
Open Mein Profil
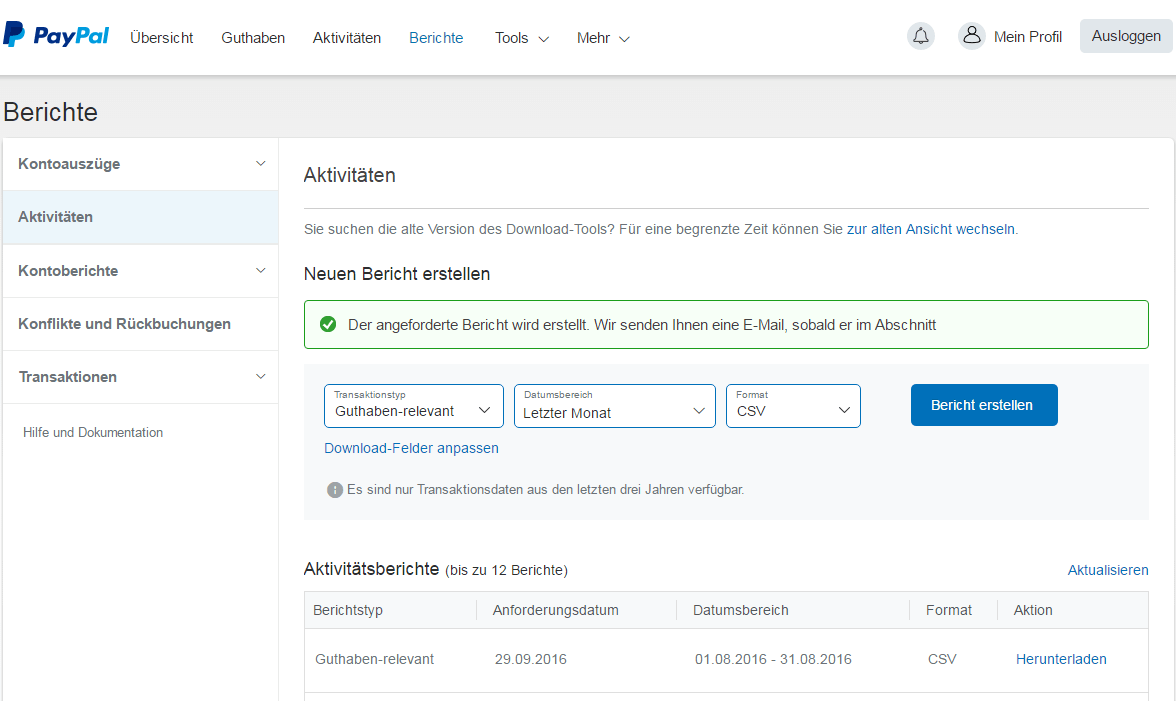pos(1028,37)
